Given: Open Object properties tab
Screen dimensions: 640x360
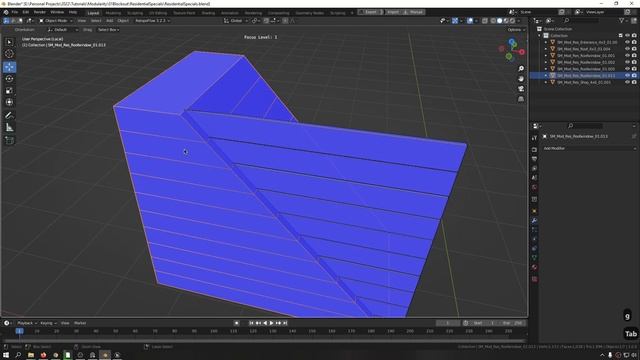Looking at the screenshot, I should [534, 211].
